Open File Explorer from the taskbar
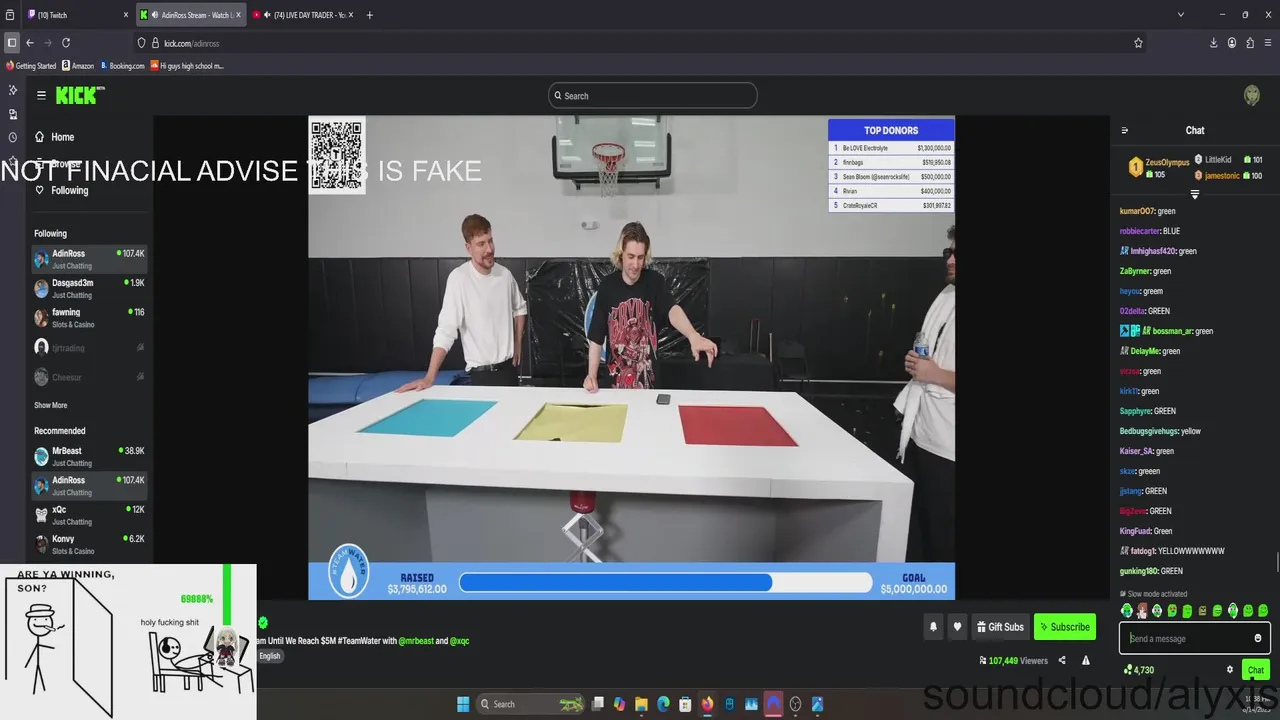This screenshot has width=1280, height=720. [641, 704]
